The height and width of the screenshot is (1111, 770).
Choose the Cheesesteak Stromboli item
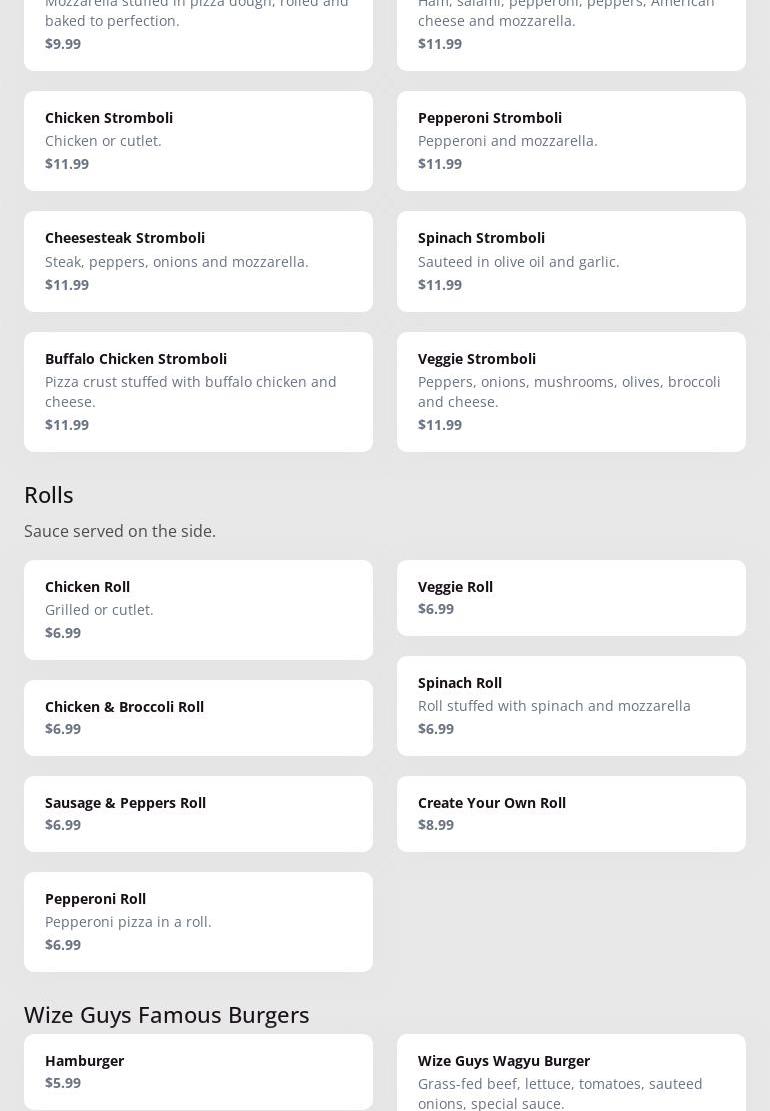[x=198, y=261]
